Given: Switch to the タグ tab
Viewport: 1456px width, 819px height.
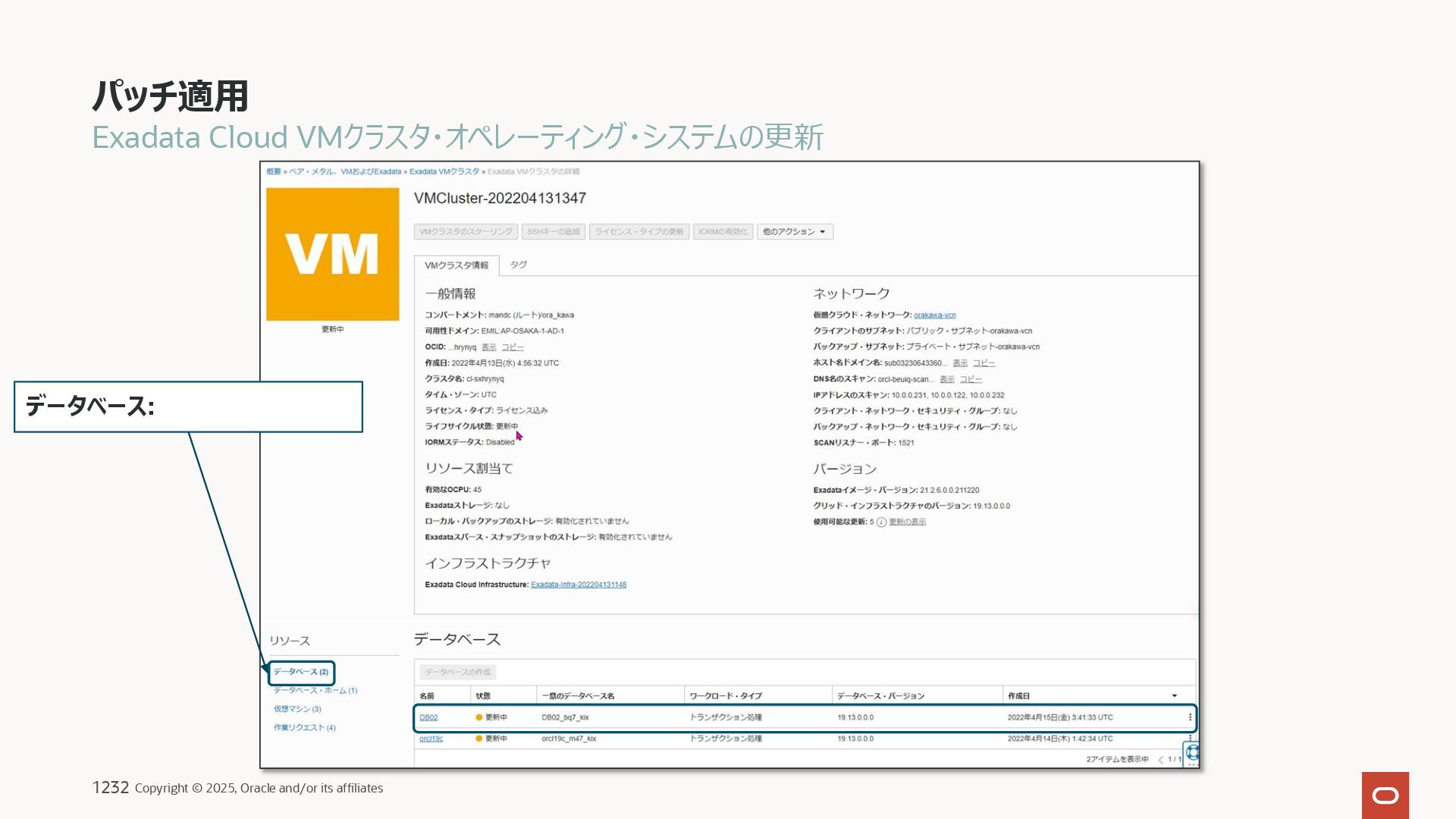Looking at the screenshot, I should pyautogui.click(x=518, y=265).
